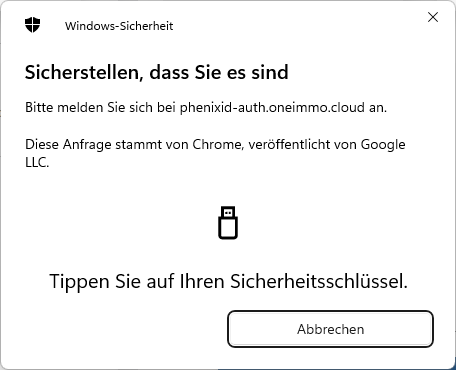Click the Windows-Sicherheit title text
456x370 pixels.
pos(119,26)
